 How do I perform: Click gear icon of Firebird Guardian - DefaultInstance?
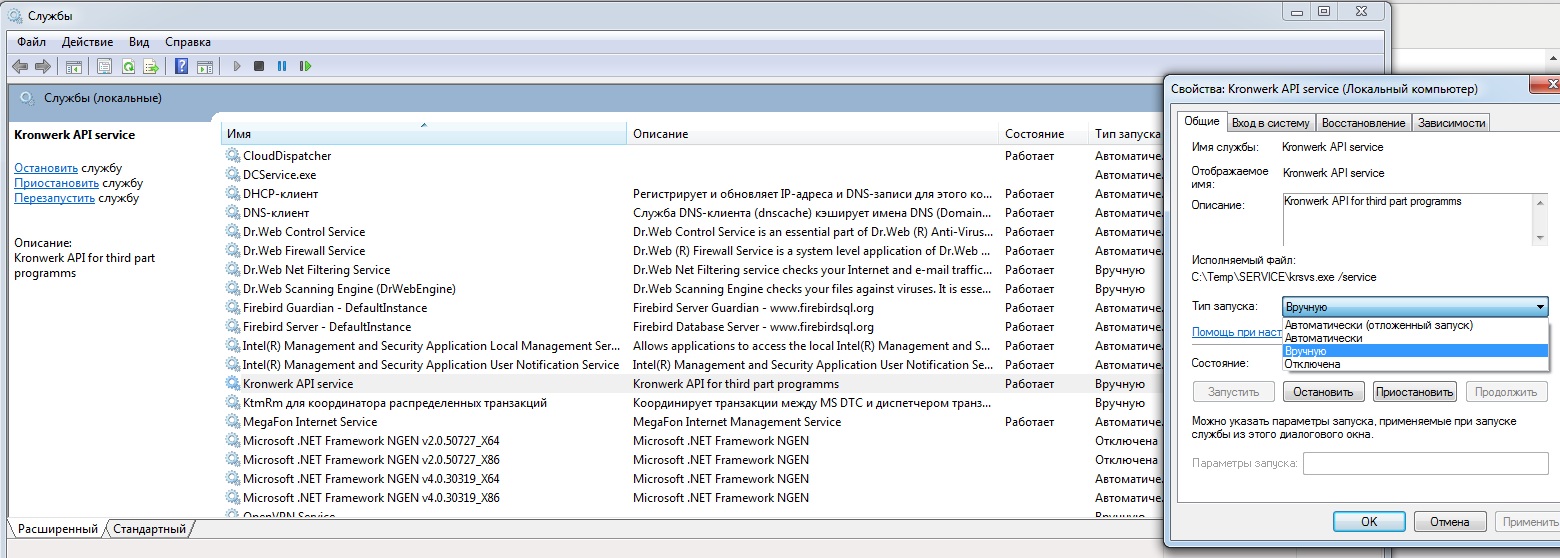point(233,308)
